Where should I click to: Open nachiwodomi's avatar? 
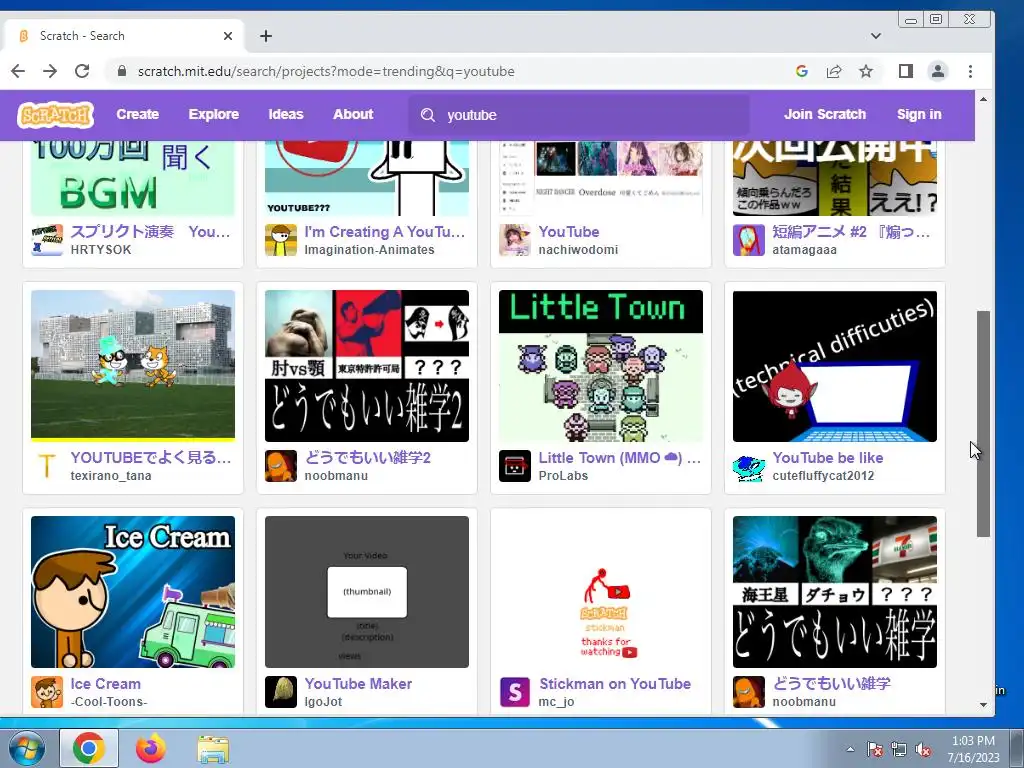click(515, 240)
